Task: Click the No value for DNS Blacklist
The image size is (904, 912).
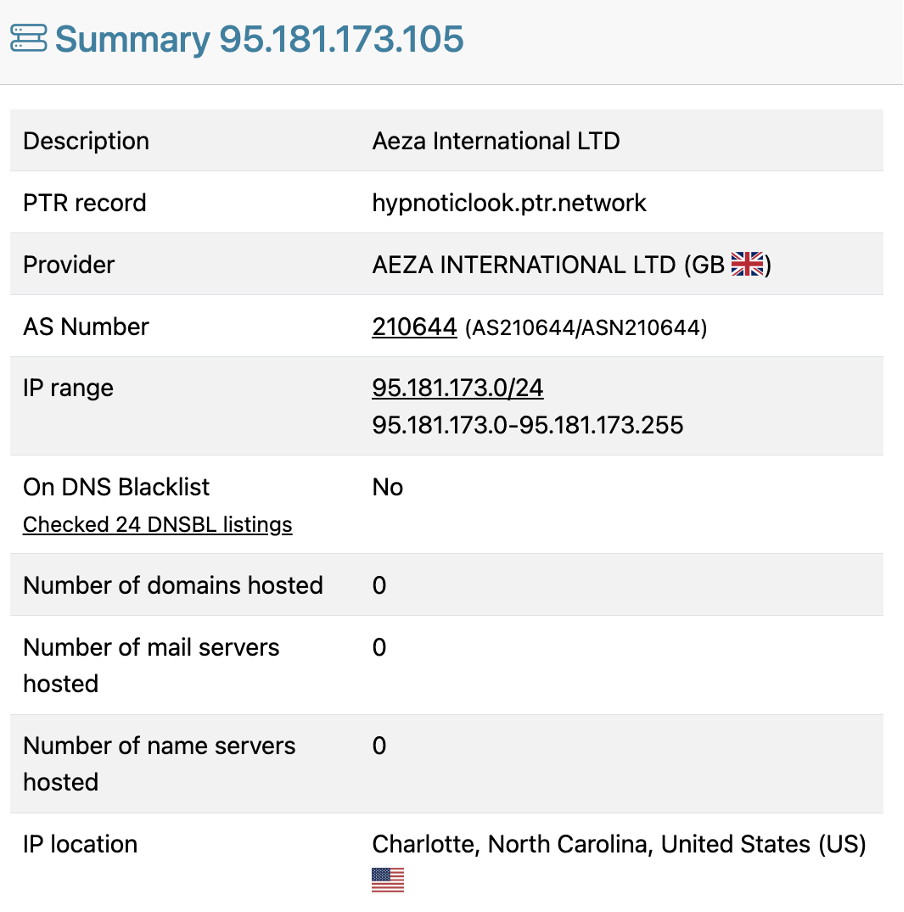Action: (387, 487)
